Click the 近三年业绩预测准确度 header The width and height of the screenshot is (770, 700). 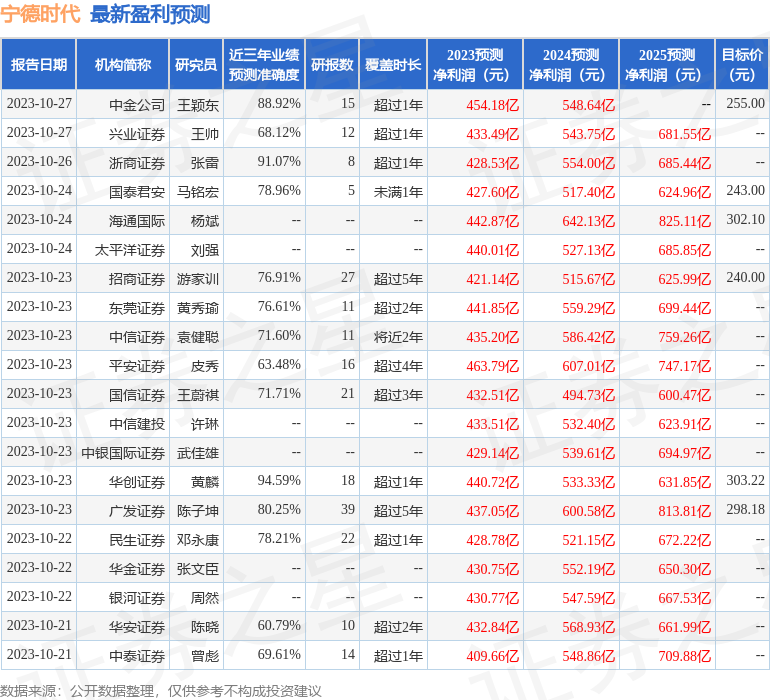point(264,64)
